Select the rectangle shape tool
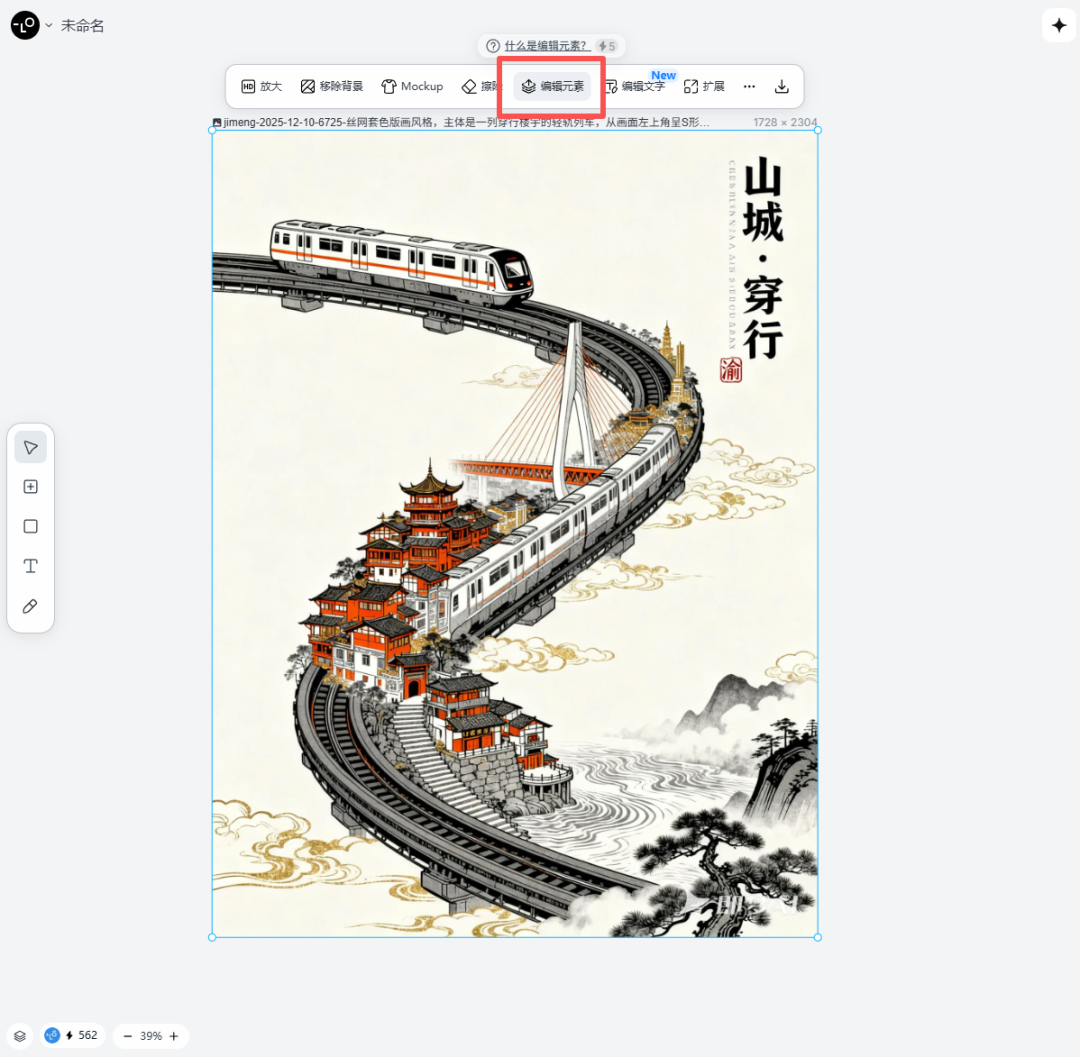This screenshot has width=1080, height=1057. pyautogui.click(x=30, y=527)
